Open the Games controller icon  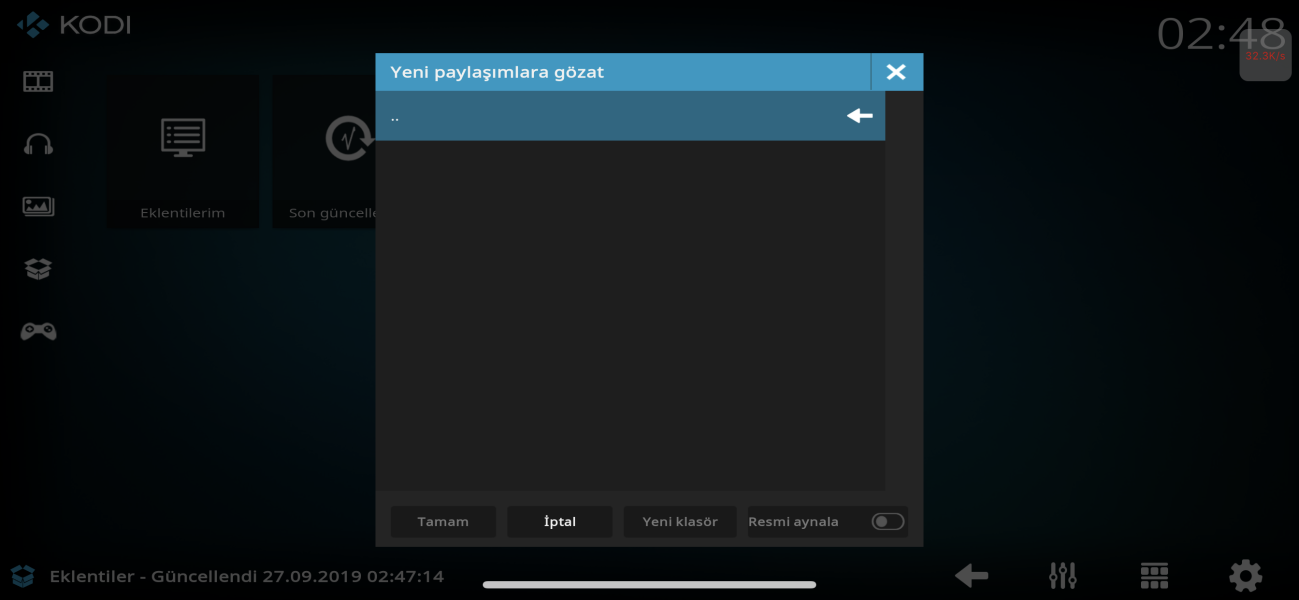(x=38, y=332)
